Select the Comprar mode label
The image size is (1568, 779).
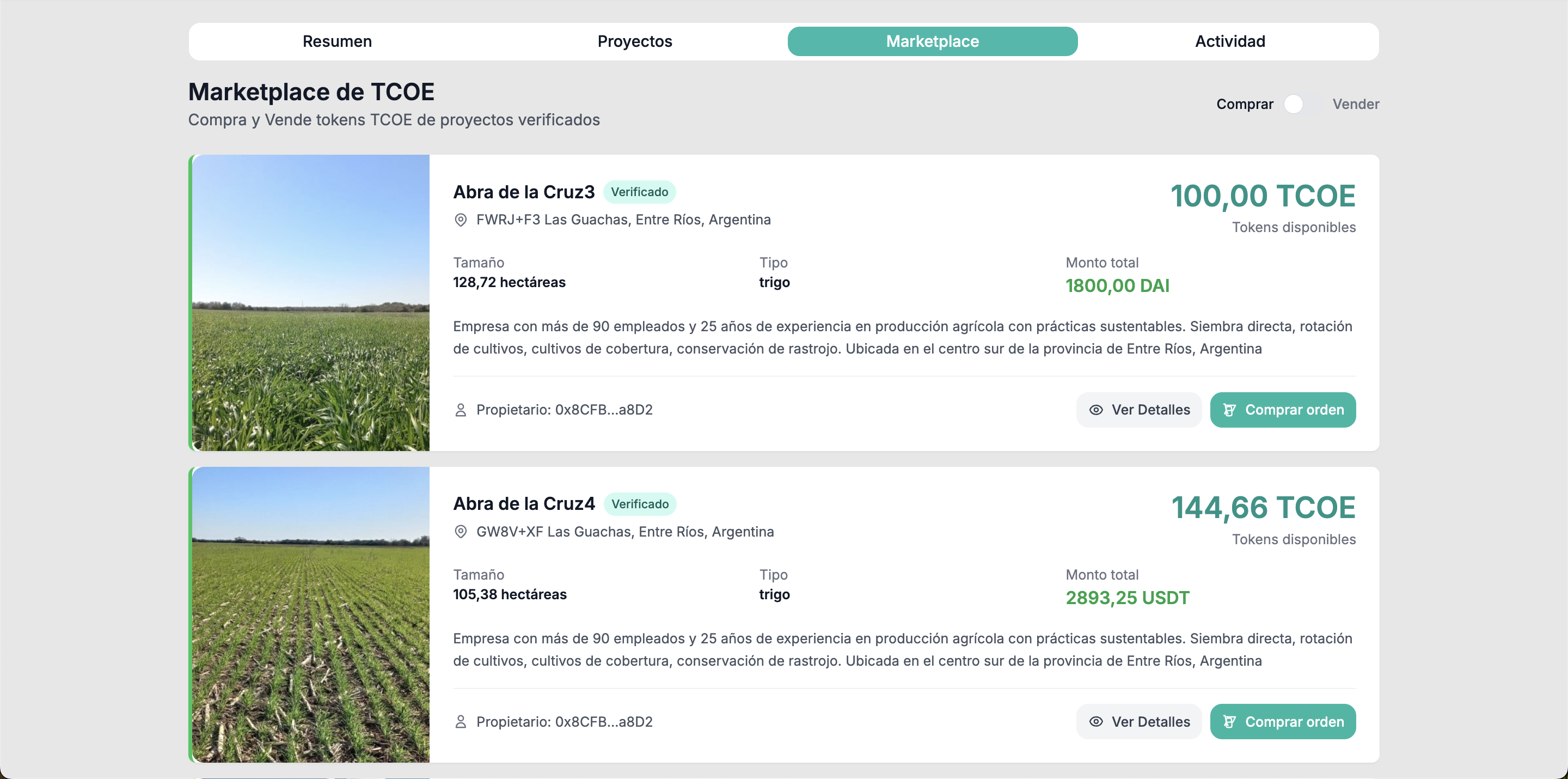[x=1245, y=104]
